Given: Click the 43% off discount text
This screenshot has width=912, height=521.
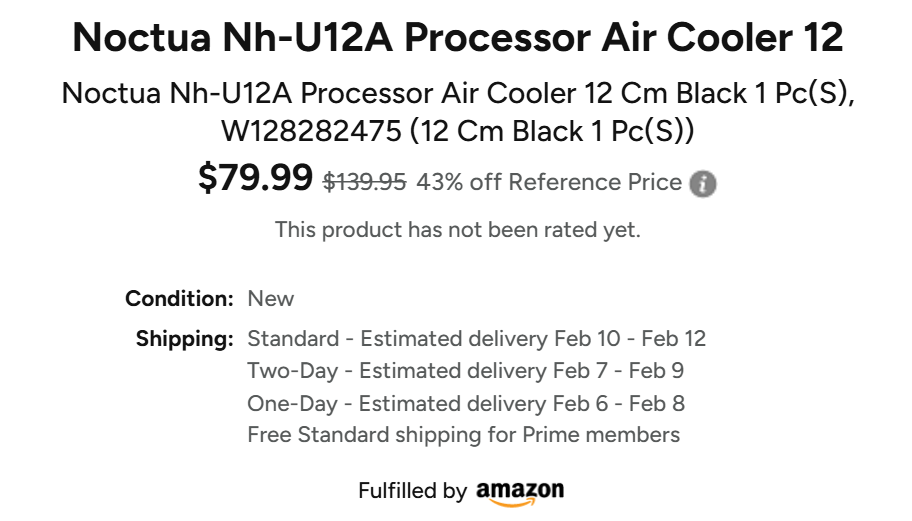Looking at the screenshot, I should [459, 182].
